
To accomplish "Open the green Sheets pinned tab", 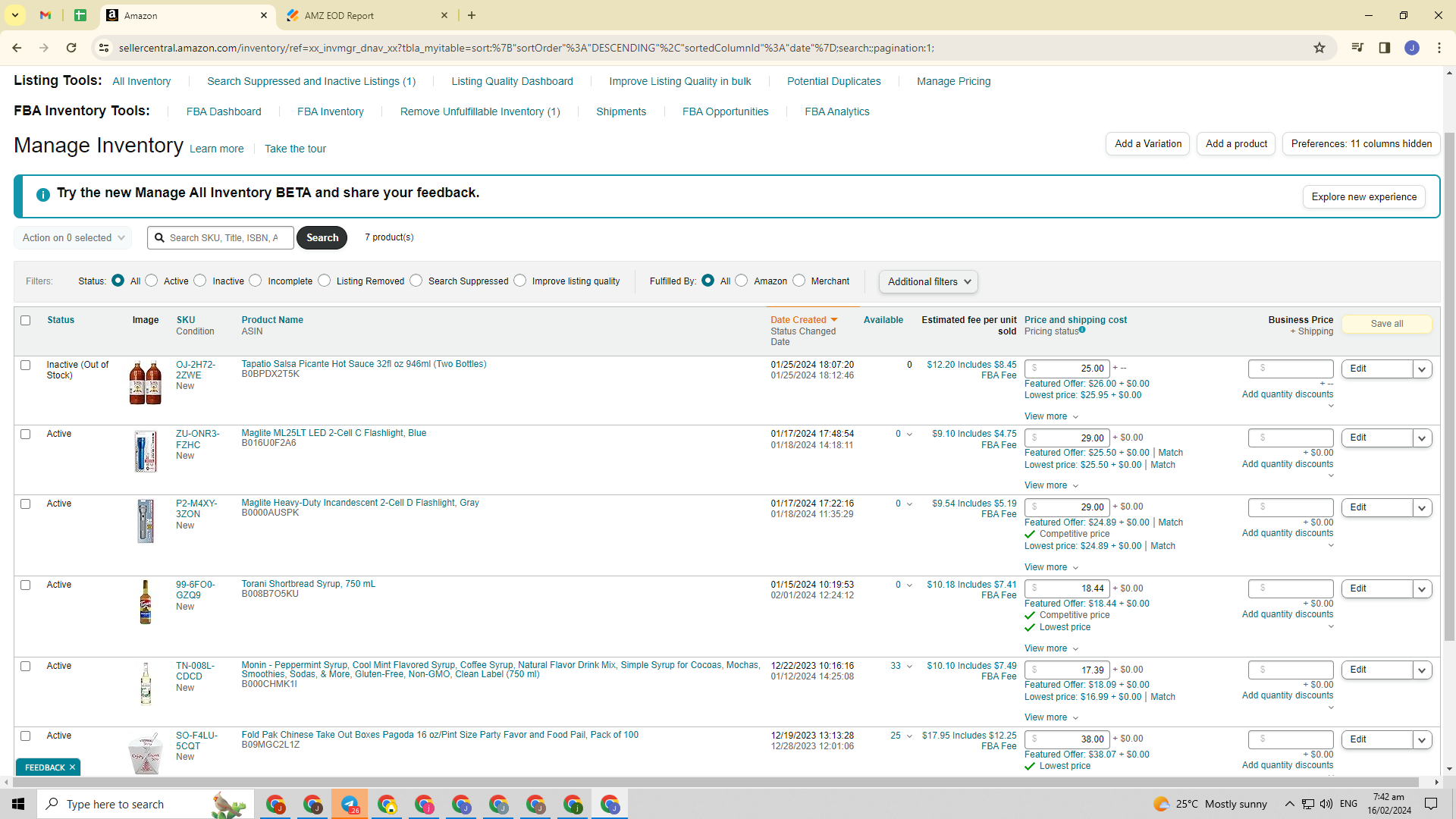I will (80, 15).
